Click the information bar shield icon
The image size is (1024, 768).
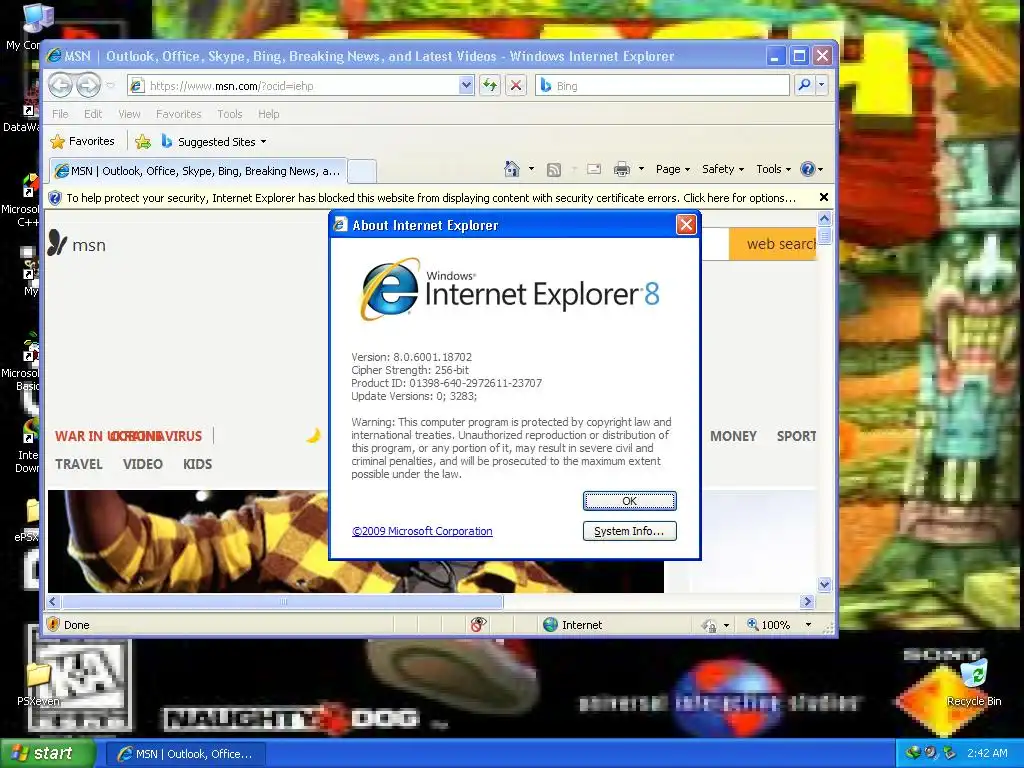(x=55, y=198)
